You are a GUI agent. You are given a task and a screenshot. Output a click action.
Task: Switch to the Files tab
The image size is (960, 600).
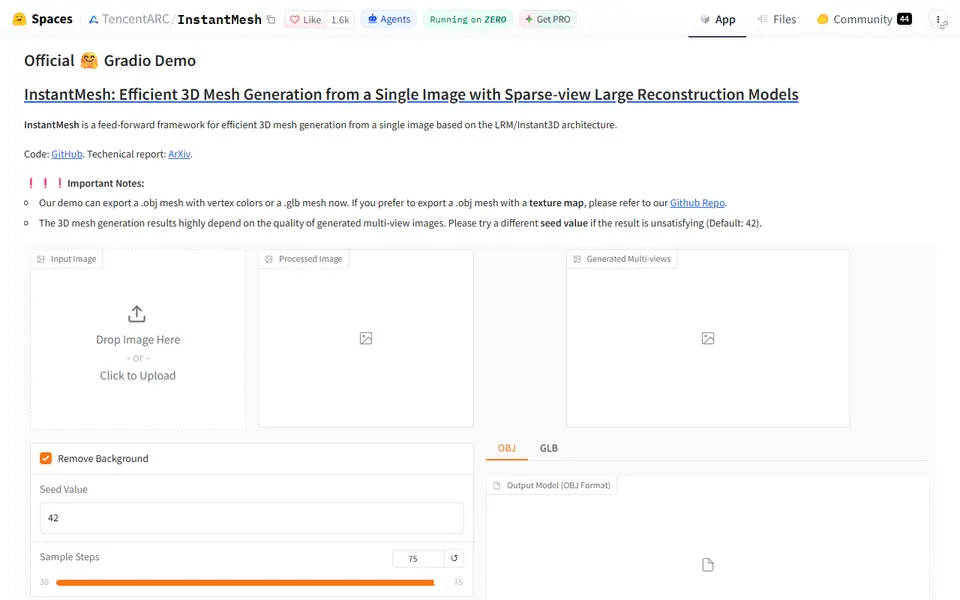[x=776, y=20]
